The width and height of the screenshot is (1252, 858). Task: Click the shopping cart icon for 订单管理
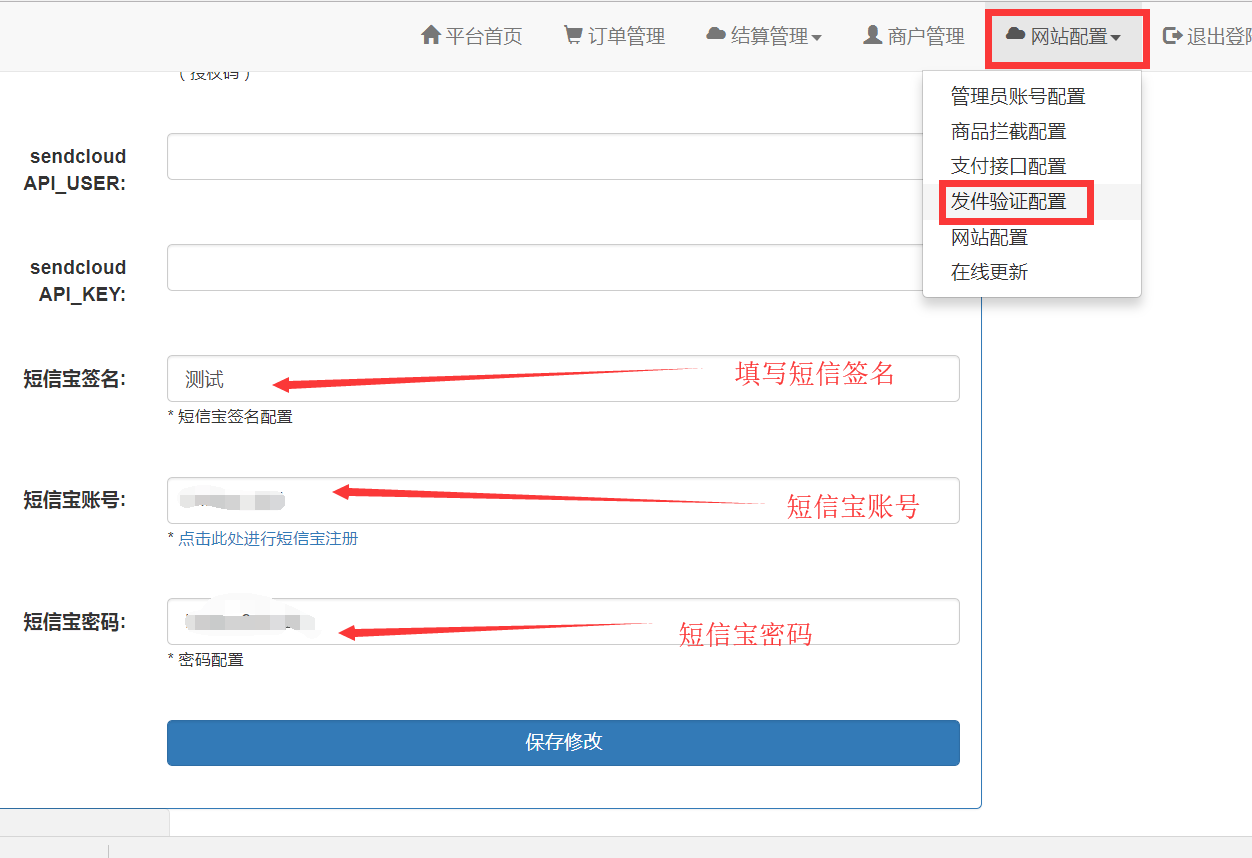click(x=573, y=35)
